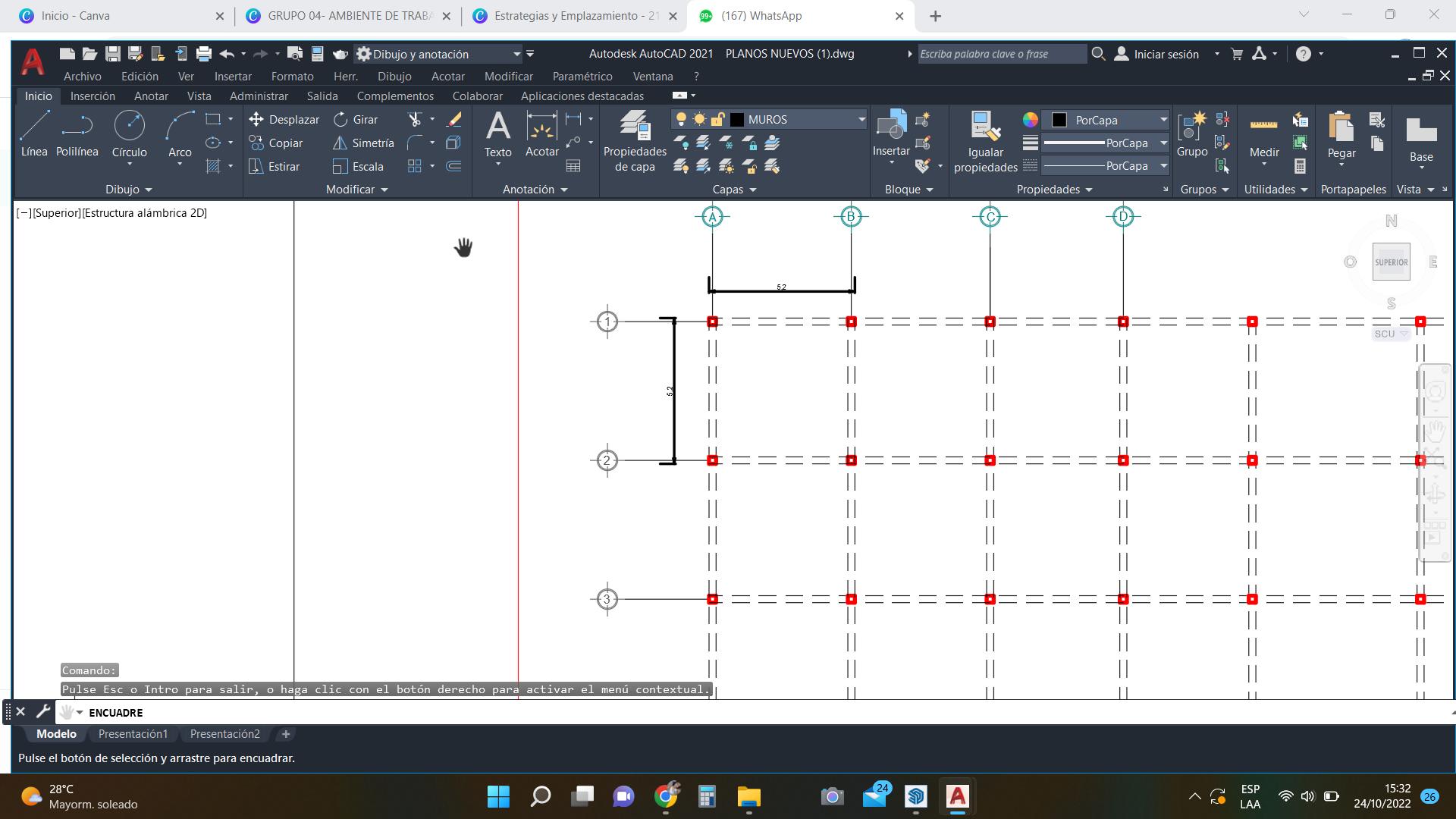The width and height of the screenshot is (1456, 819).
Task: Open the Dibujo y anotación workspace dropdown
Action: tap(516, 54)
